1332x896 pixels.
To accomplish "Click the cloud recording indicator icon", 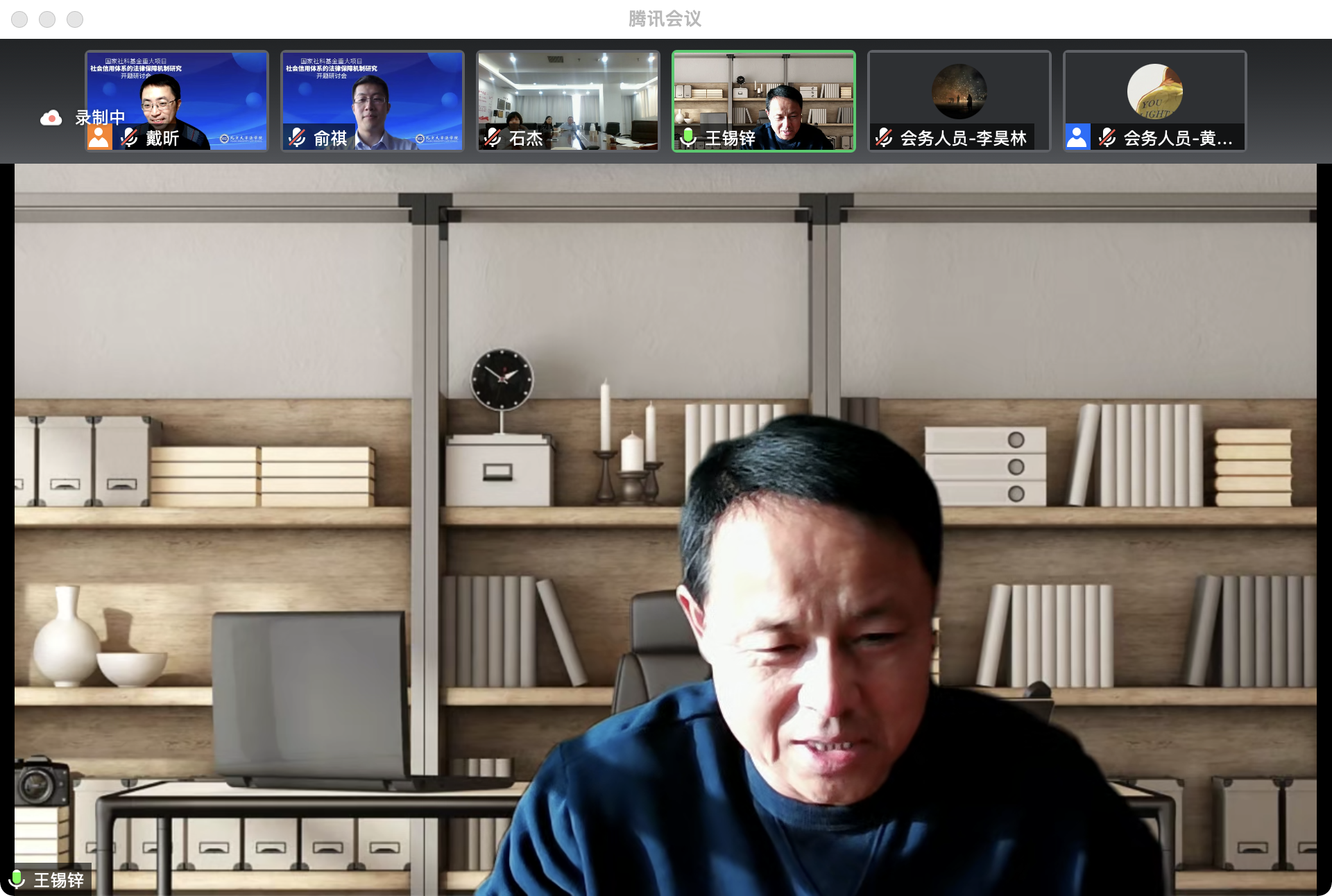I will click(x=51, y=118).
